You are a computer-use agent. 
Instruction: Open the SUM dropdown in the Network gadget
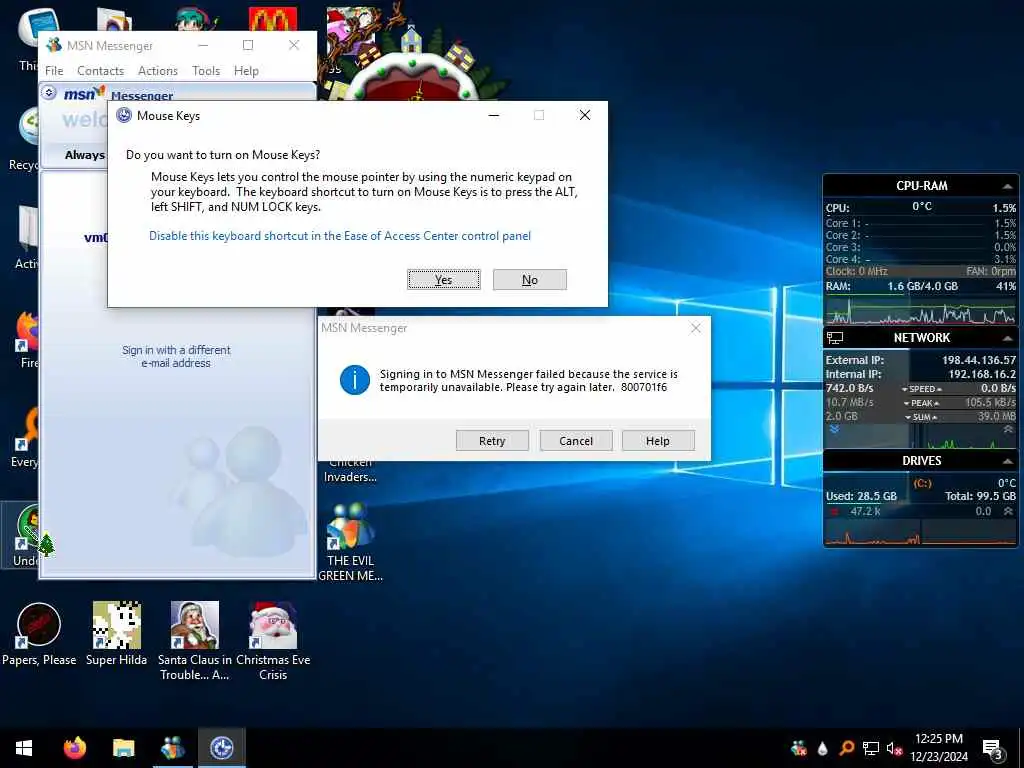click(x=921, y=417)
